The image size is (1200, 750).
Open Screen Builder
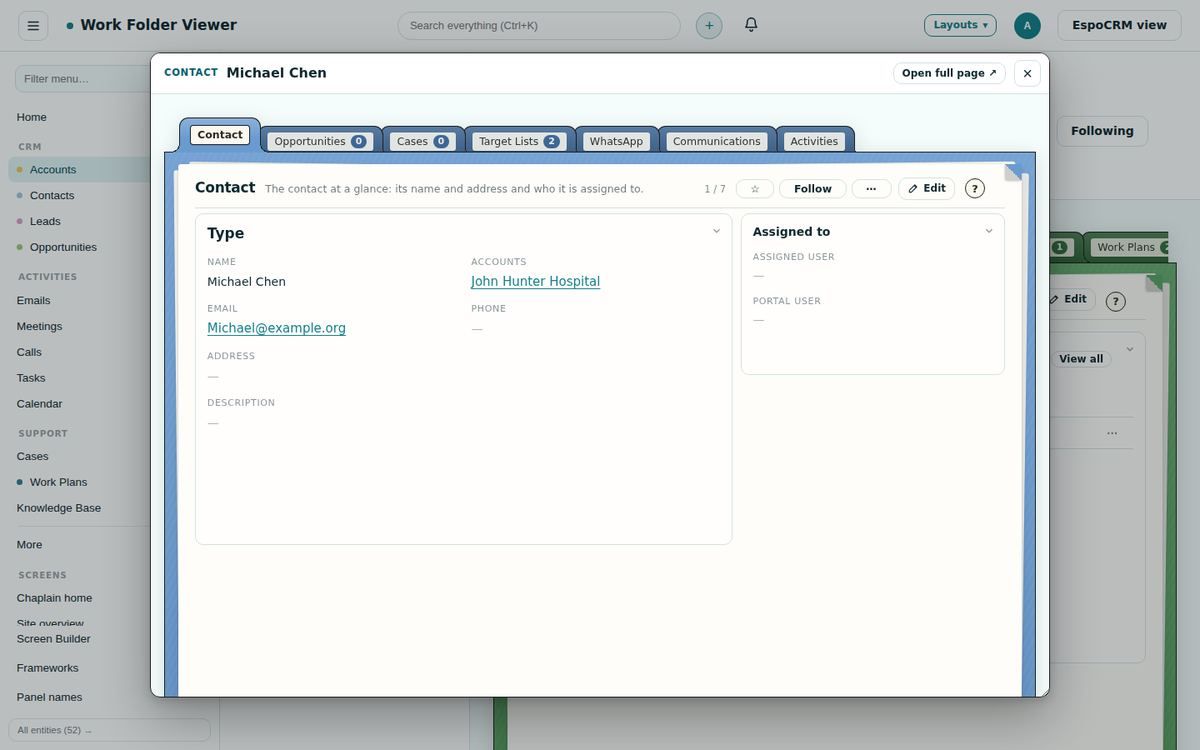(x=53, y=639)
